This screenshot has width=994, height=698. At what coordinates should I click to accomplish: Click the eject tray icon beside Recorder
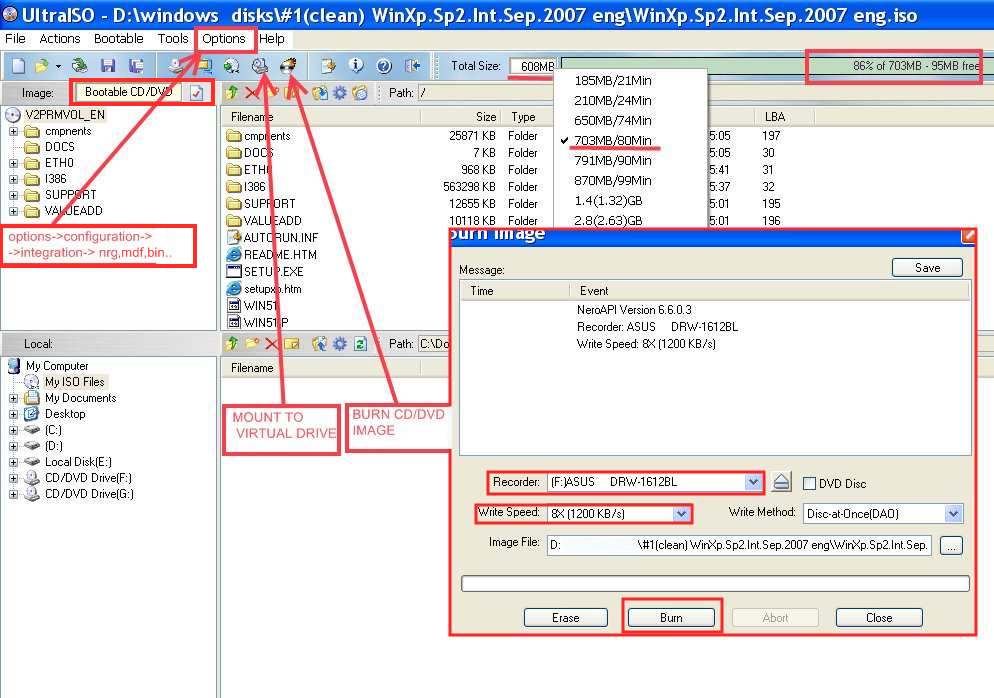[782, 482]
